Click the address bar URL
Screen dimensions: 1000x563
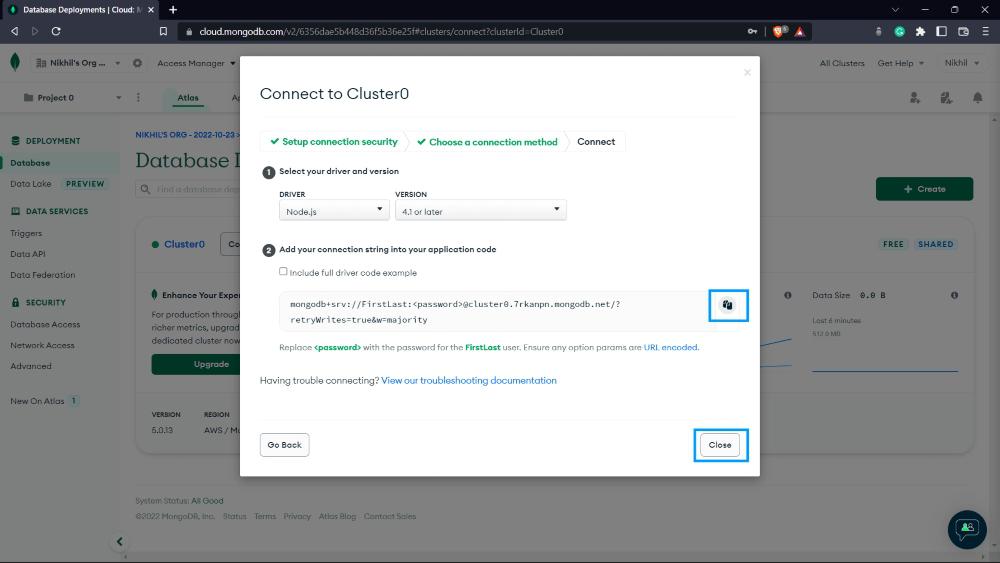(x=381, y=31)
